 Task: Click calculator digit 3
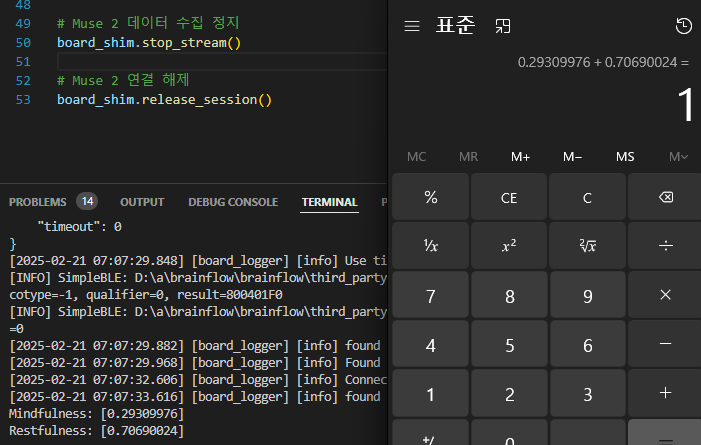[587, 394]
